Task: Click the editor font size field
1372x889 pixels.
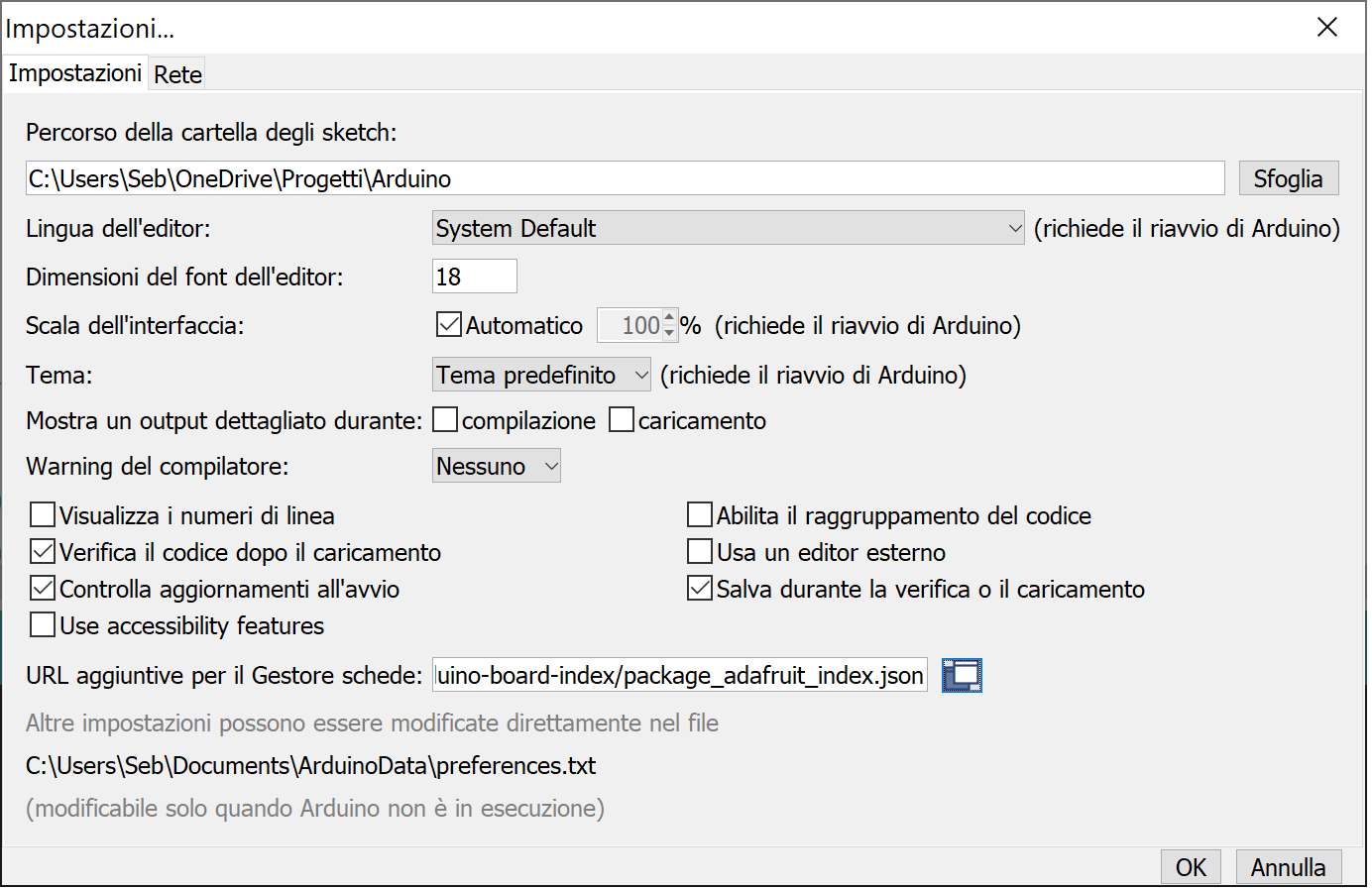Action: pyautogui.click(x=475, y=277)
